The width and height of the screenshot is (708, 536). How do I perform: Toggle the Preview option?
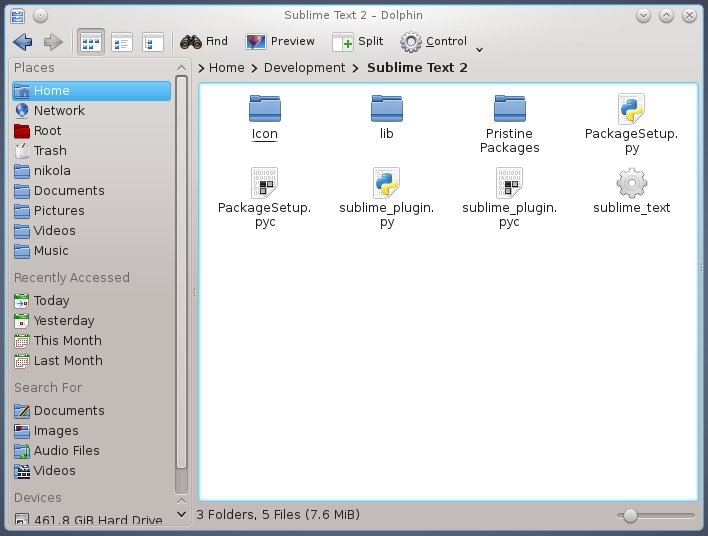tap(280, 42)
